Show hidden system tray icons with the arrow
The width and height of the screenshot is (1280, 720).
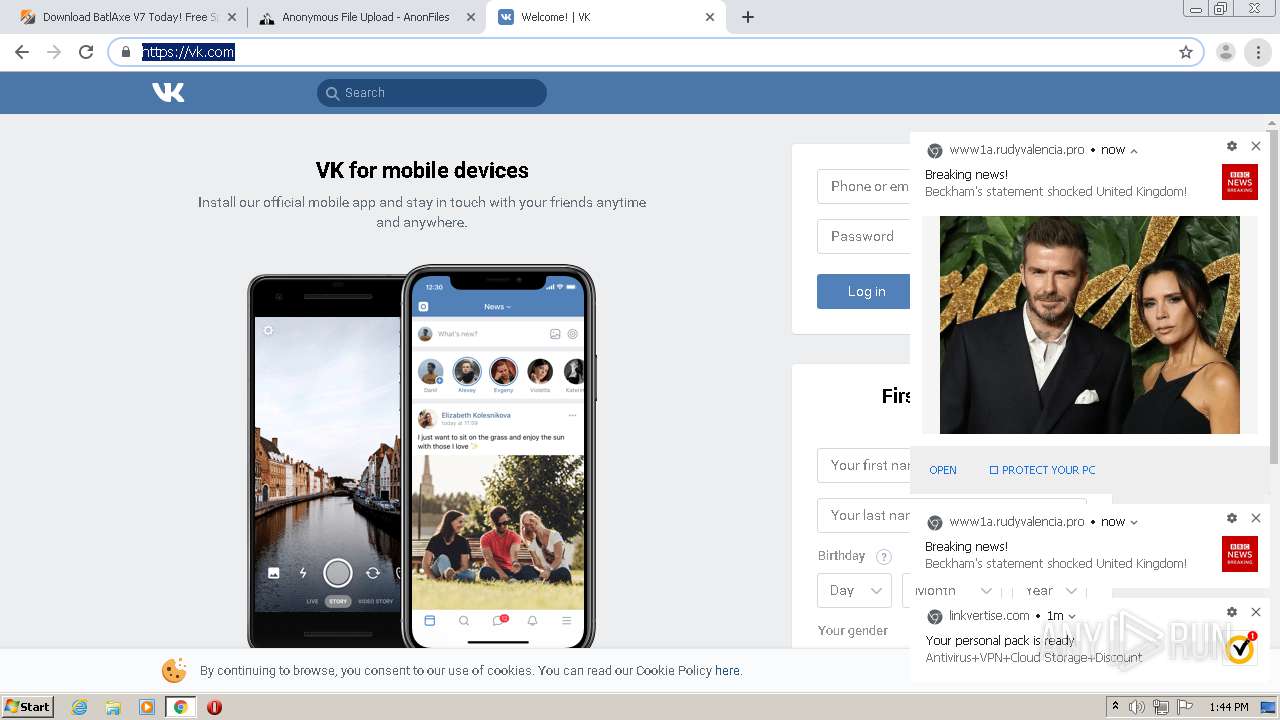tap(1117, 707)
